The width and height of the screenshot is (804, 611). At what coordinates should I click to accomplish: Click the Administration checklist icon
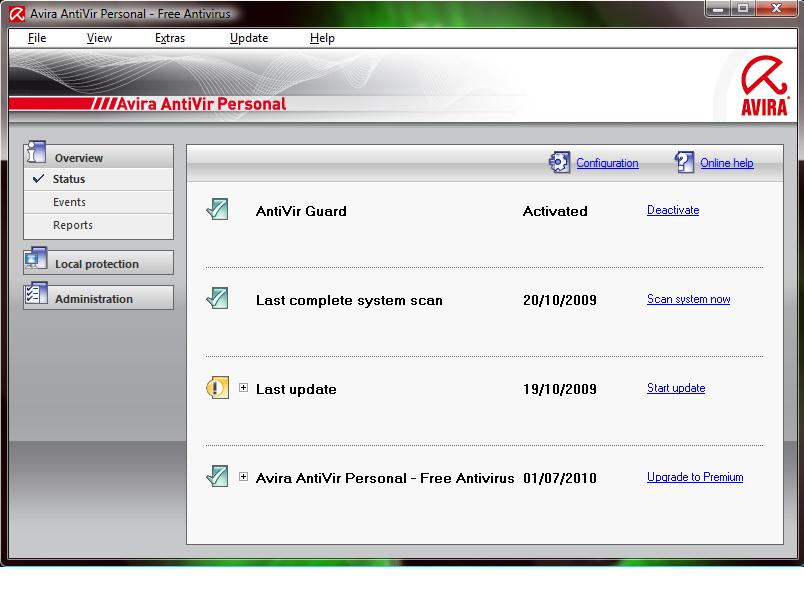(36, 294)
